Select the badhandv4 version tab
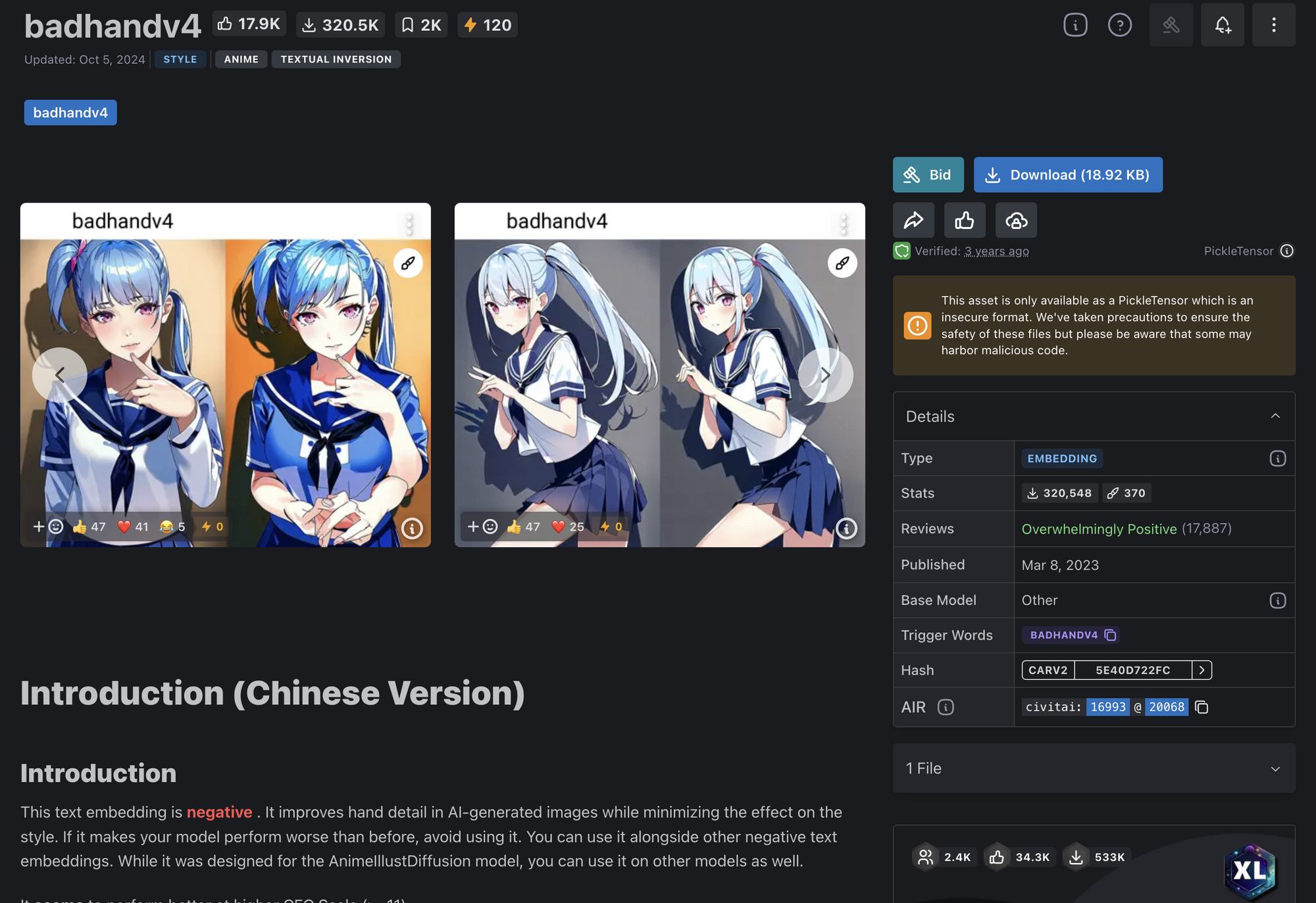 pyautogui.click(x=70, y=112)
